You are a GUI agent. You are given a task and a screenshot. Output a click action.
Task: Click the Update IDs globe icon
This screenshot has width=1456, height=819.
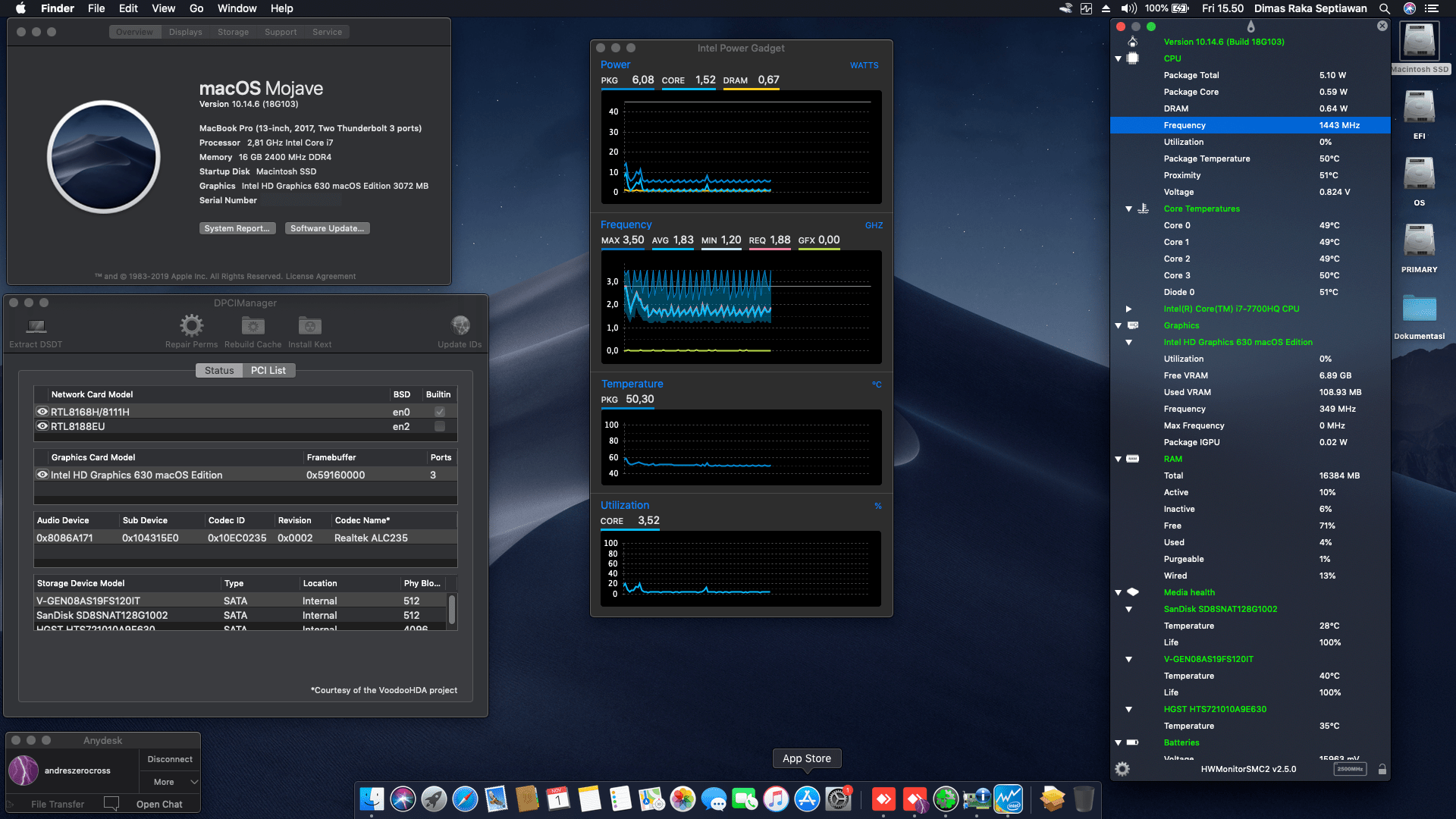pyautogui.click(x=460, y=325)
